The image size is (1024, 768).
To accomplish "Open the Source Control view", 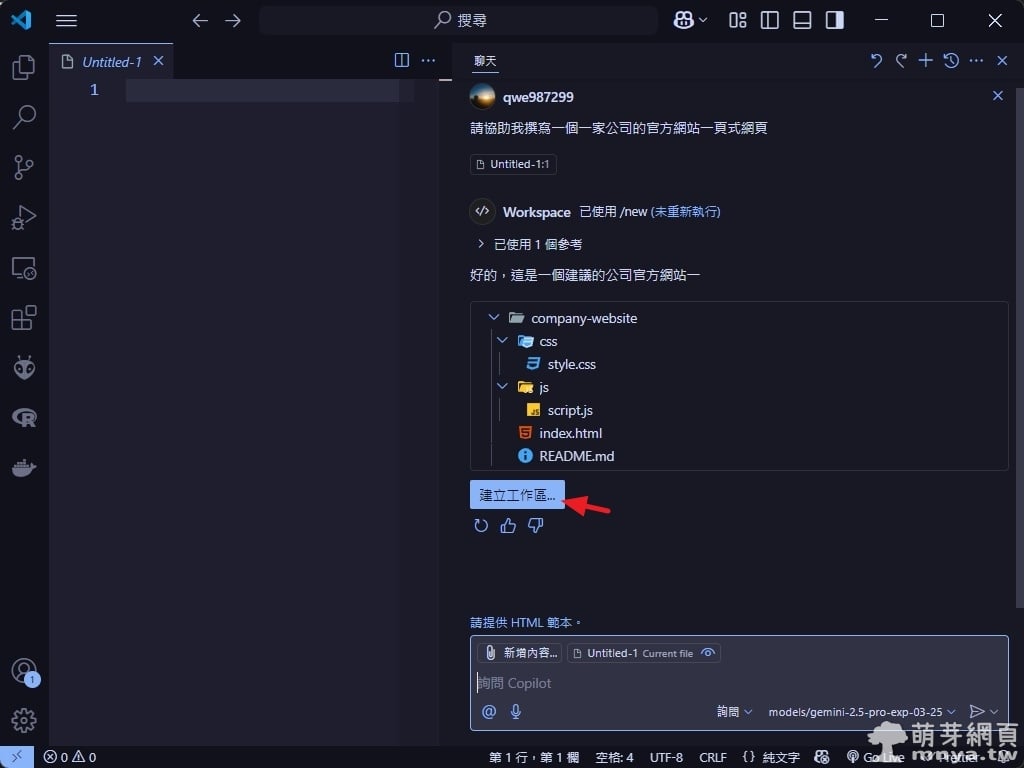I will coord(24,167).
